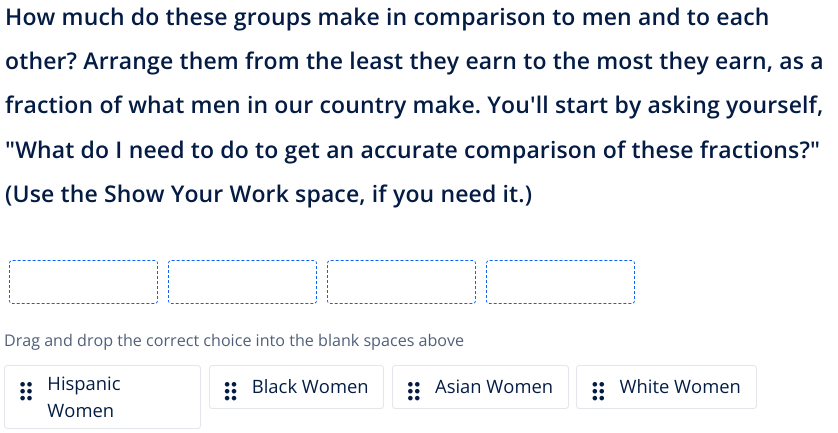Click the word "Women" under Hispanic
The image size is (838, 433).
point(80,411)
